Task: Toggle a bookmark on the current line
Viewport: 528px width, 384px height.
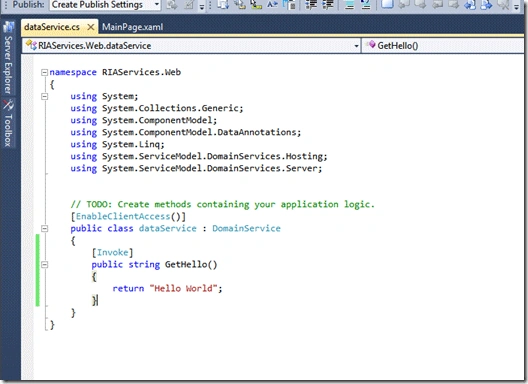Action: [387, 5]
